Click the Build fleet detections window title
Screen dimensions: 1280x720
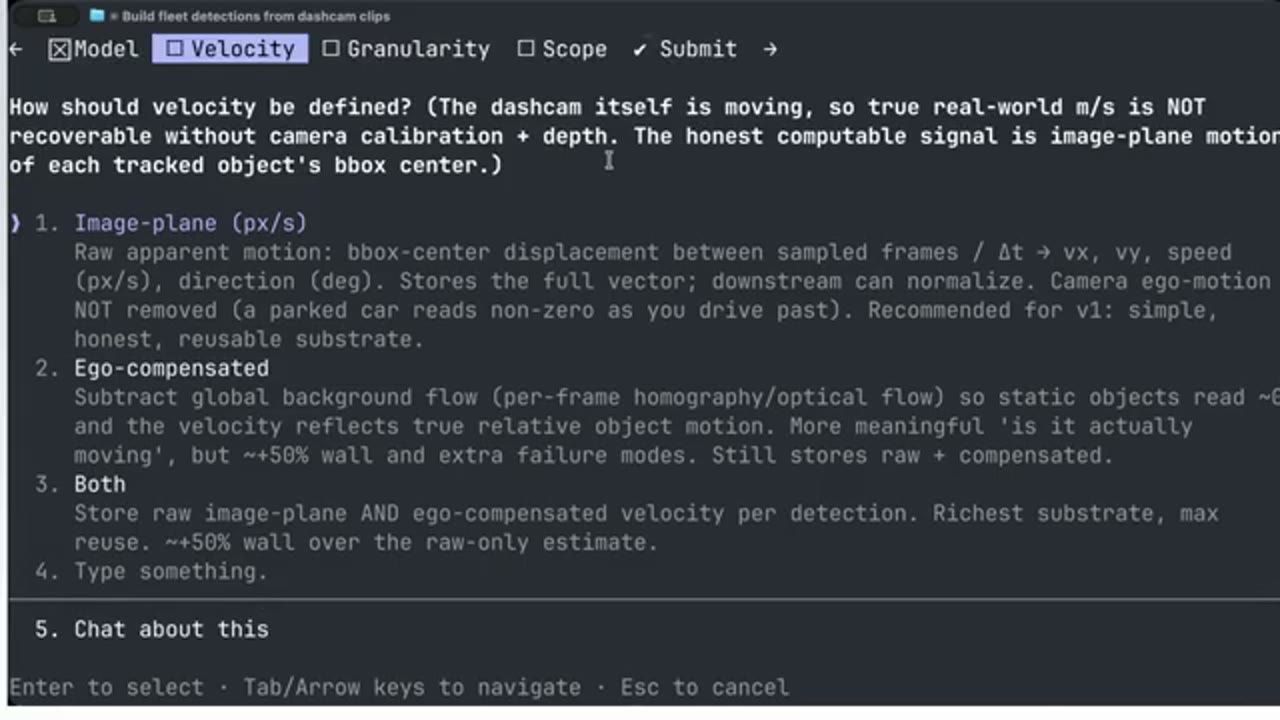click(x=256, y=16)
